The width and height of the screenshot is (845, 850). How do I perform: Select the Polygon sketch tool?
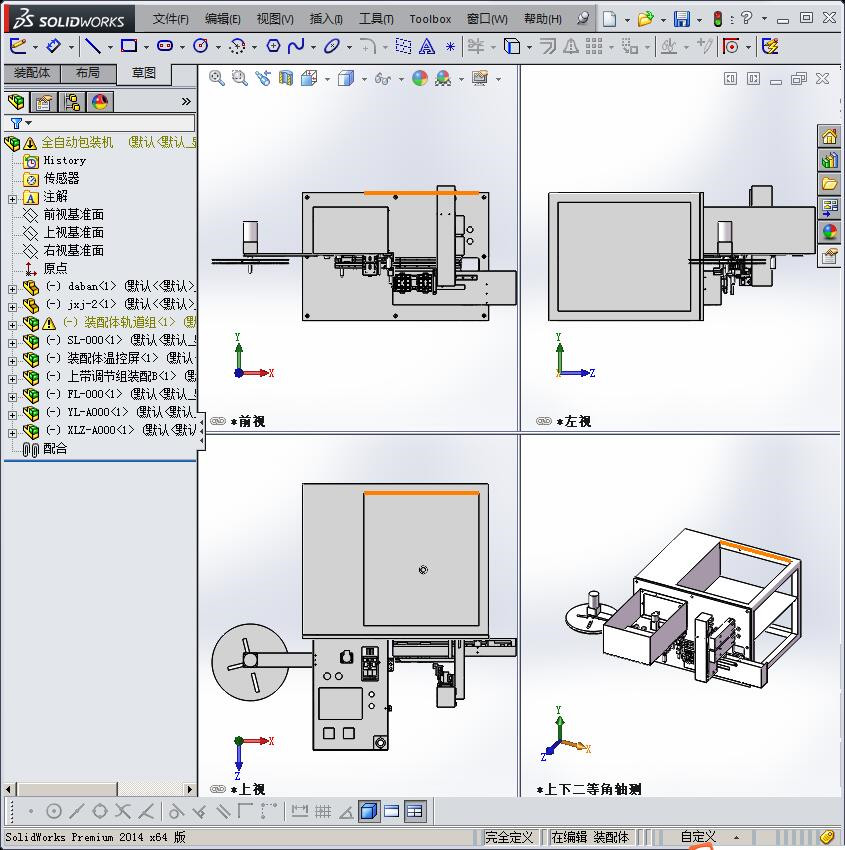pos(273,46)
